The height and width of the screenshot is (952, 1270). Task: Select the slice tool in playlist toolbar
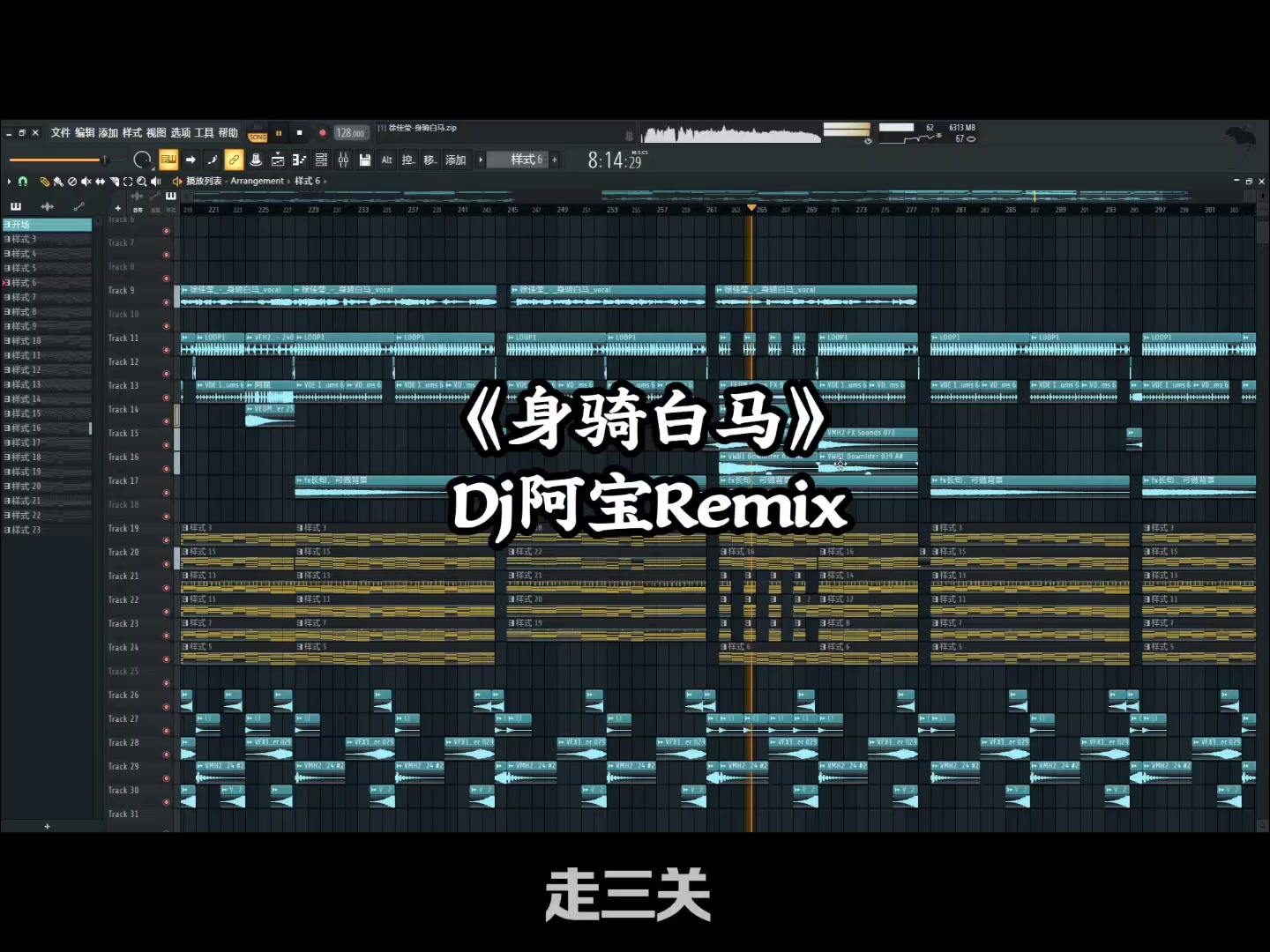114,182
